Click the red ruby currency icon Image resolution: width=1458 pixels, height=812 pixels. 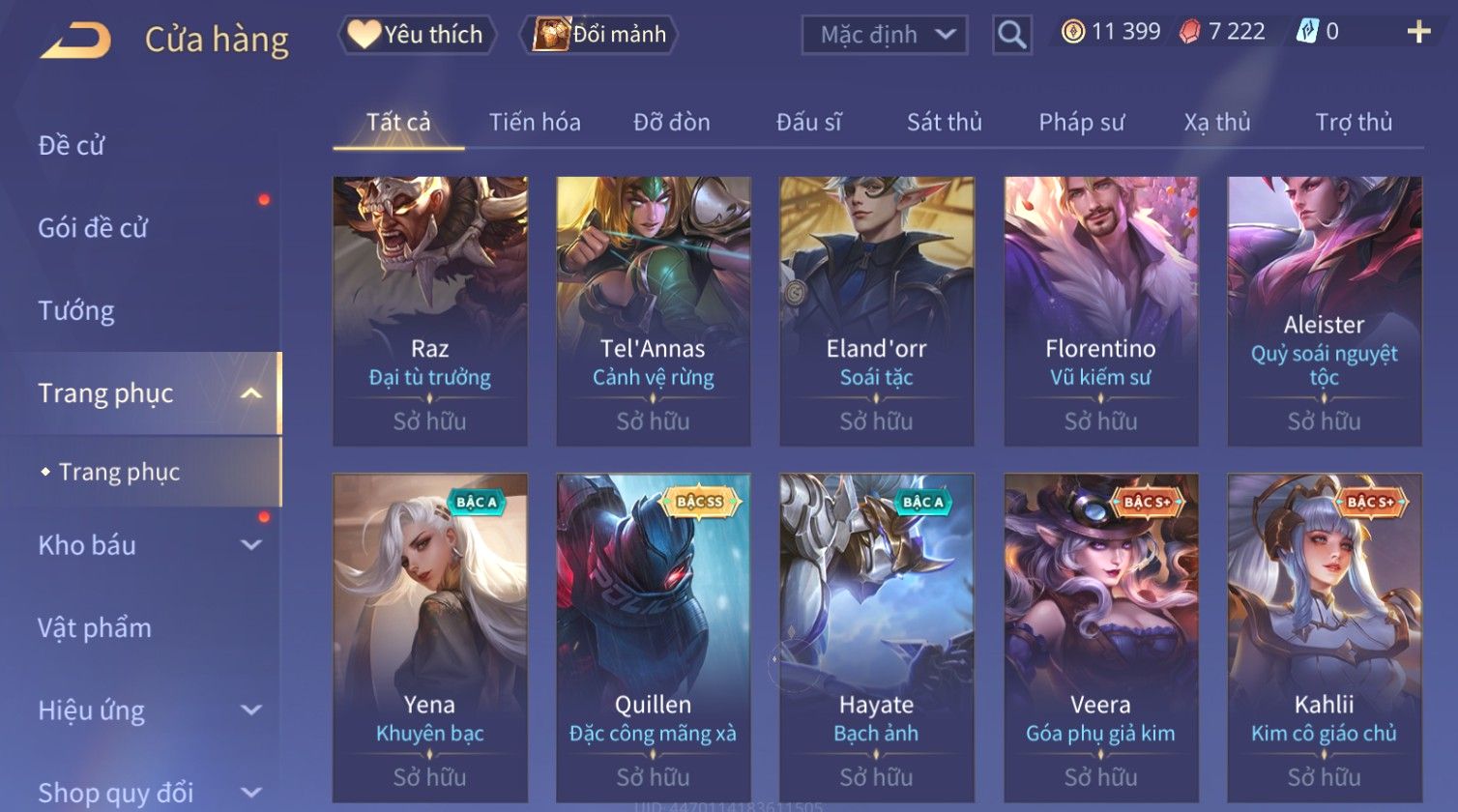click(x=1190, y=32)
